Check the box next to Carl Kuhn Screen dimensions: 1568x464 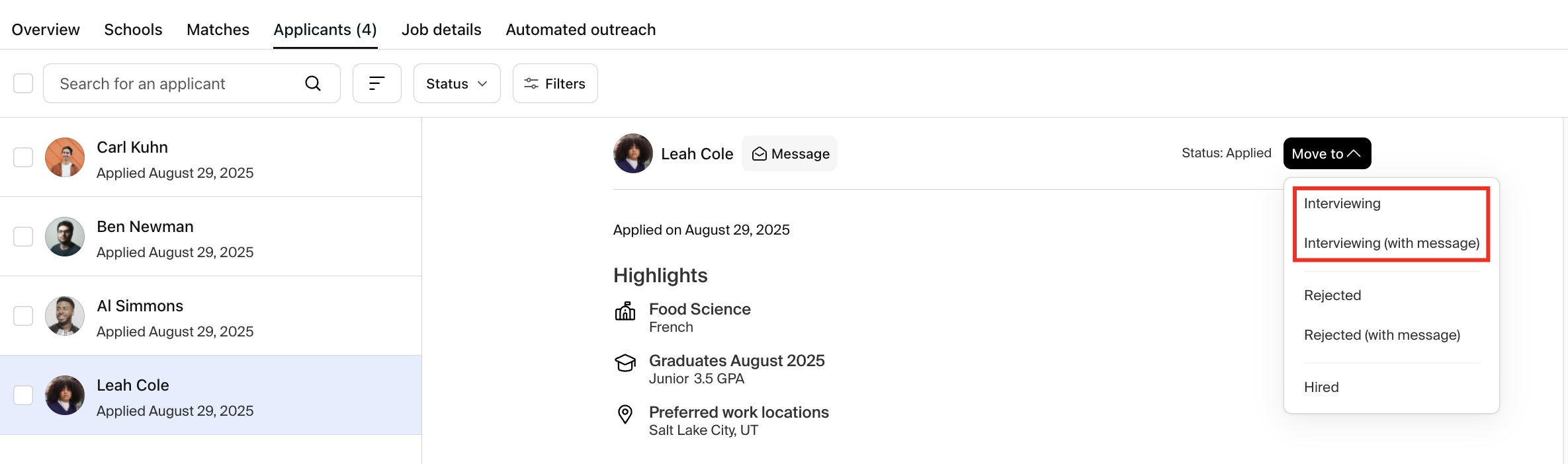click(23, 157)
